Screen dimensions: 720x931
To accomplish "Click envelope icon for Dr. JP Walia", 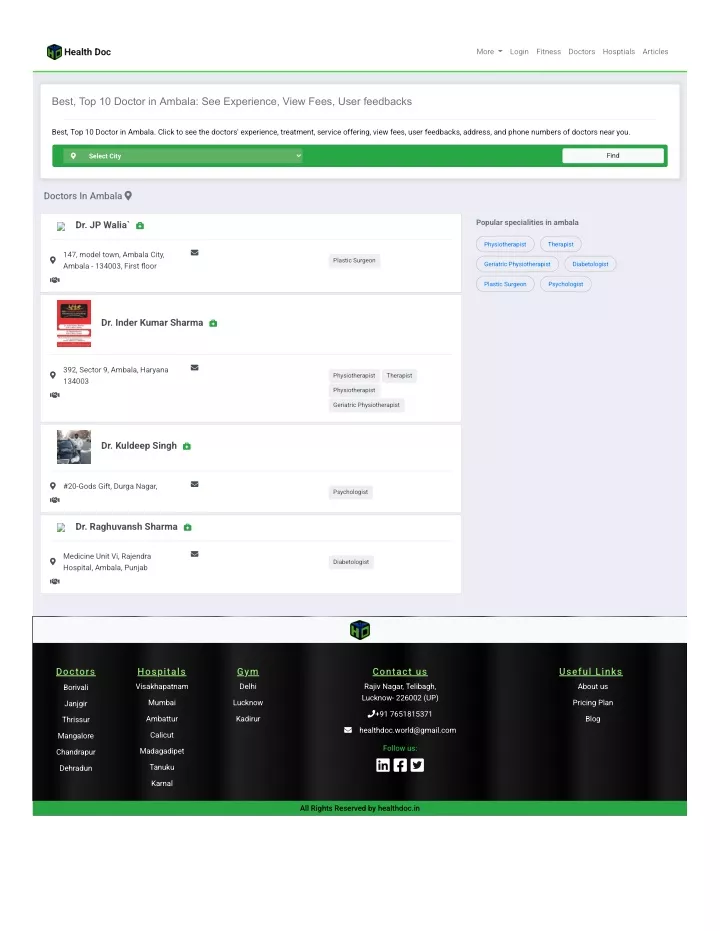I will coord(194,252).
